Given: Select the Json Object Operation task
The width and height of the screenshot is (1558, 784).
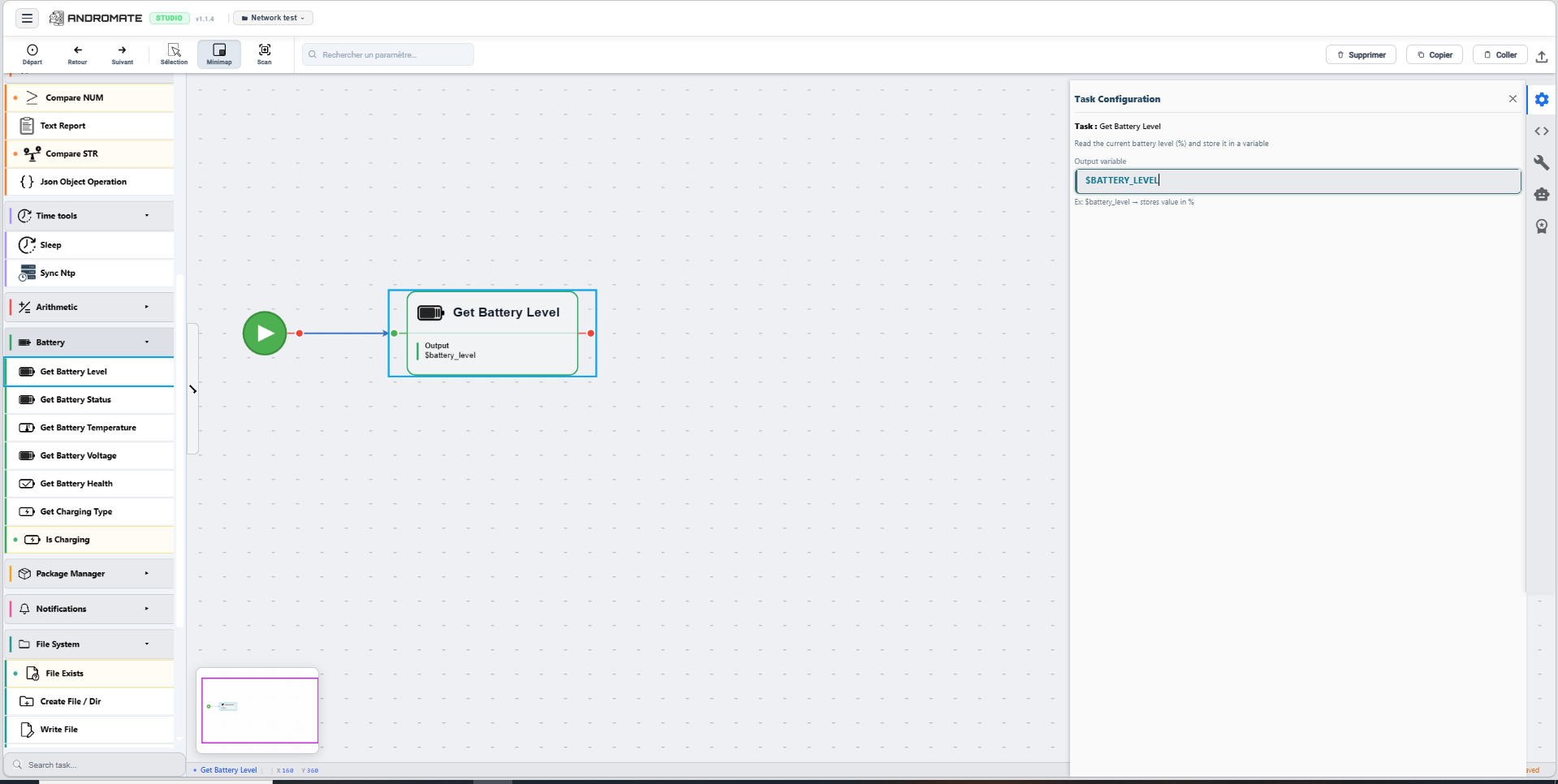Looking at the screenshot, I should pos(90,182).
